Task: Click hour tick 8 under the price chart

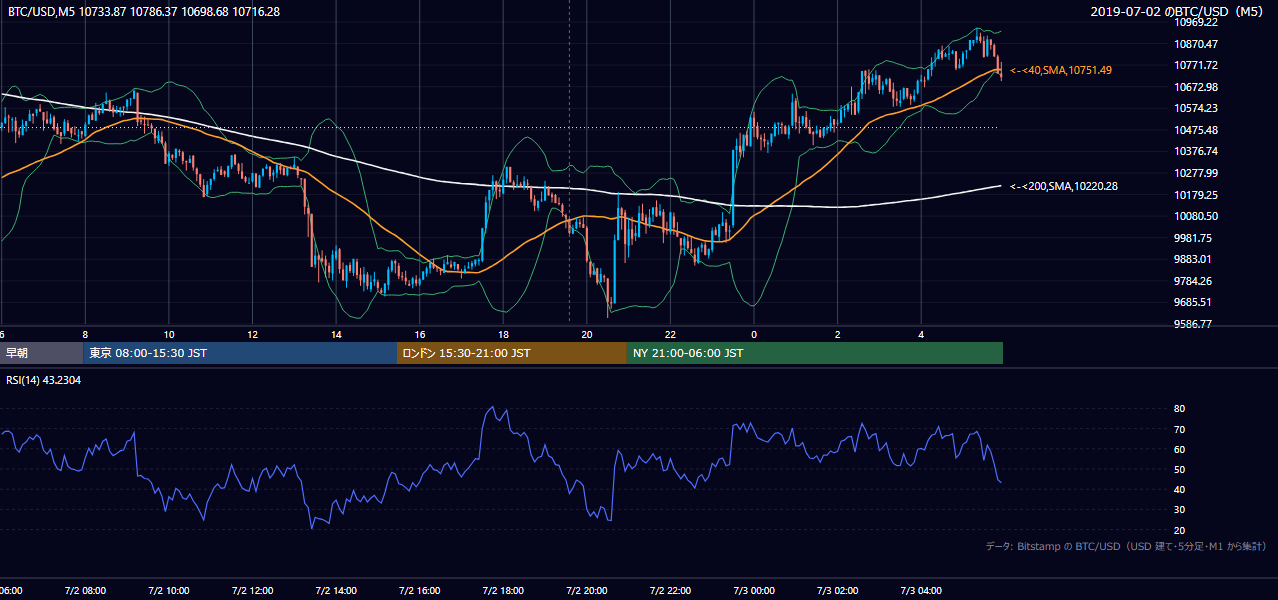Action: point(85,334)
